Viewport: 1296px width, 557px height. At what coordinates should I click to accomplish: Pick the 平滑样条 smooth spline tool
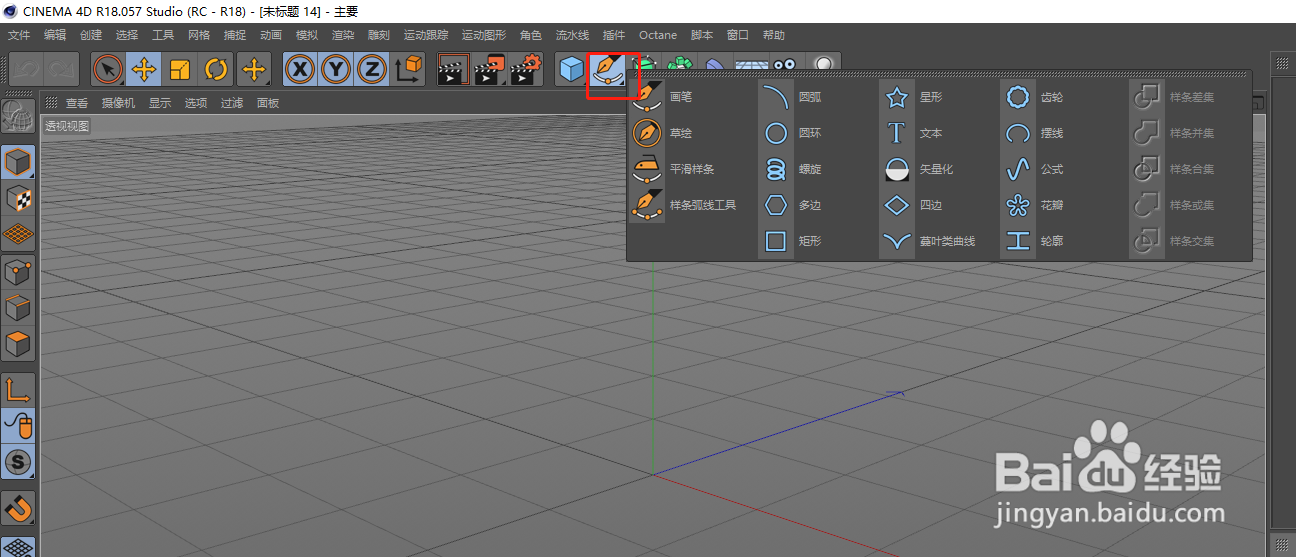(x=671, y=169)
